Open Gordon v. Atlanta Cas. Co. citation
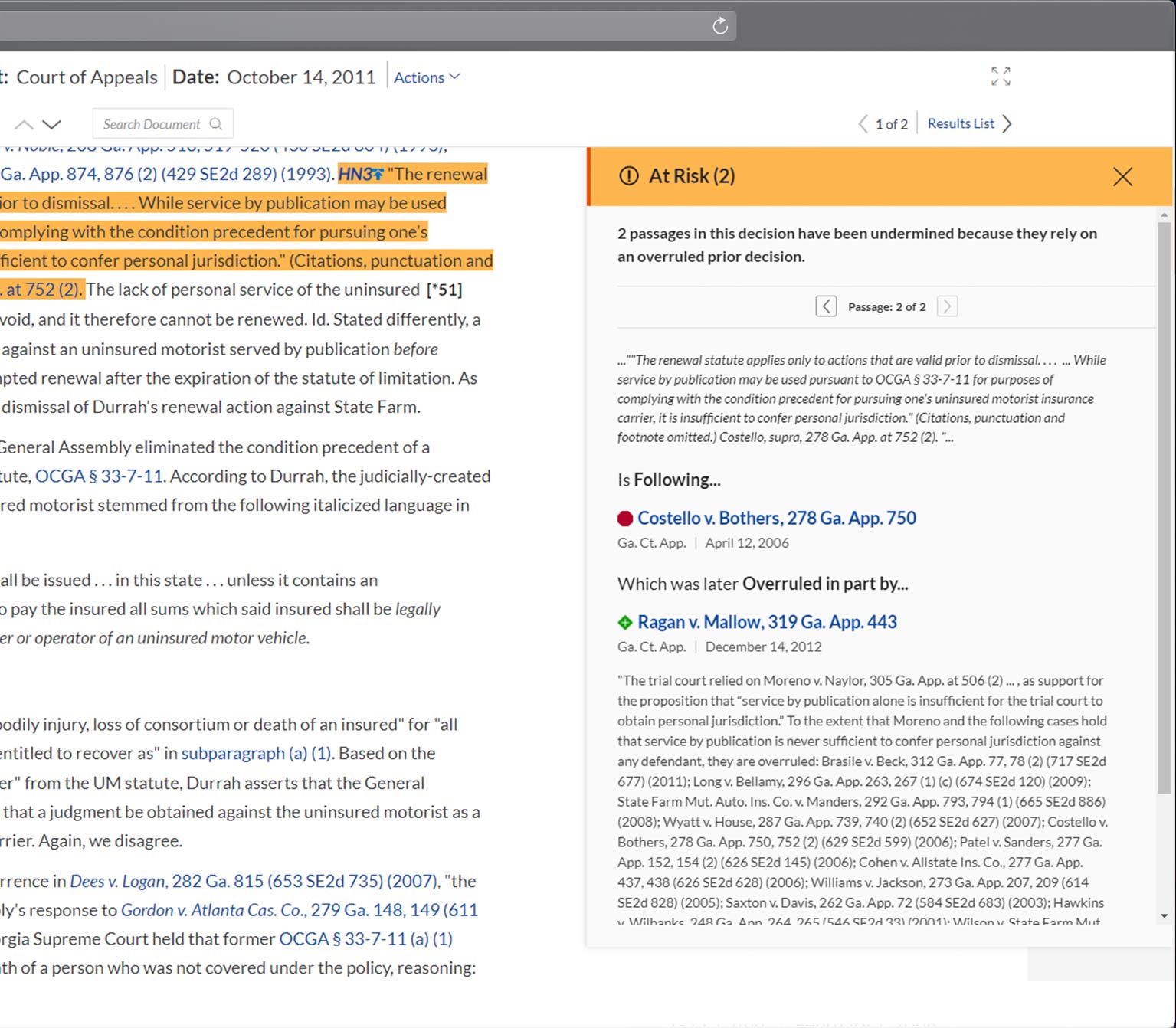The width and height of the screenshot is (1176, 1028). (300, 910)
